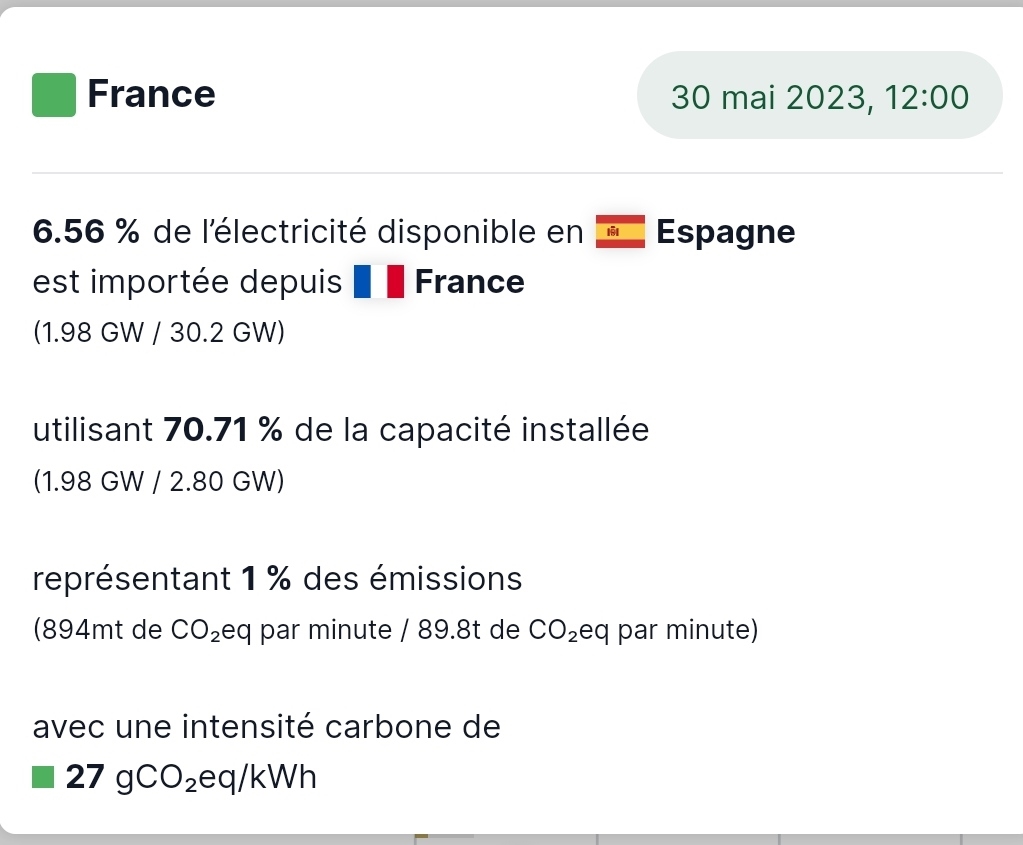The width and height of the screenshot is (1023, 845).
Task: Click the date pill showing 30 mai 2023
Action: (x=819, y=97)
